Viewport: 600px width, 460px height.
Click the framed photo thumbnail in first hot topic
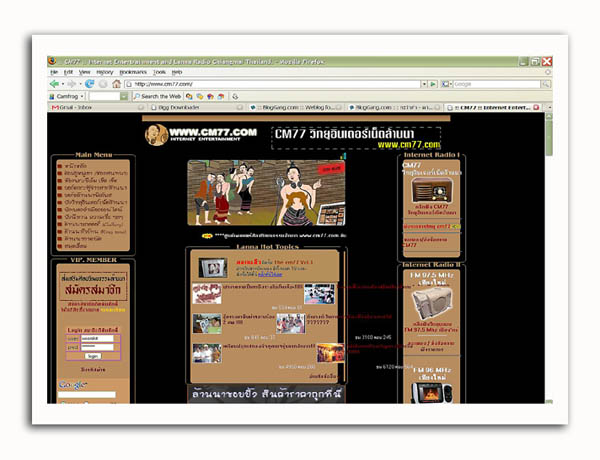[213, 268]
